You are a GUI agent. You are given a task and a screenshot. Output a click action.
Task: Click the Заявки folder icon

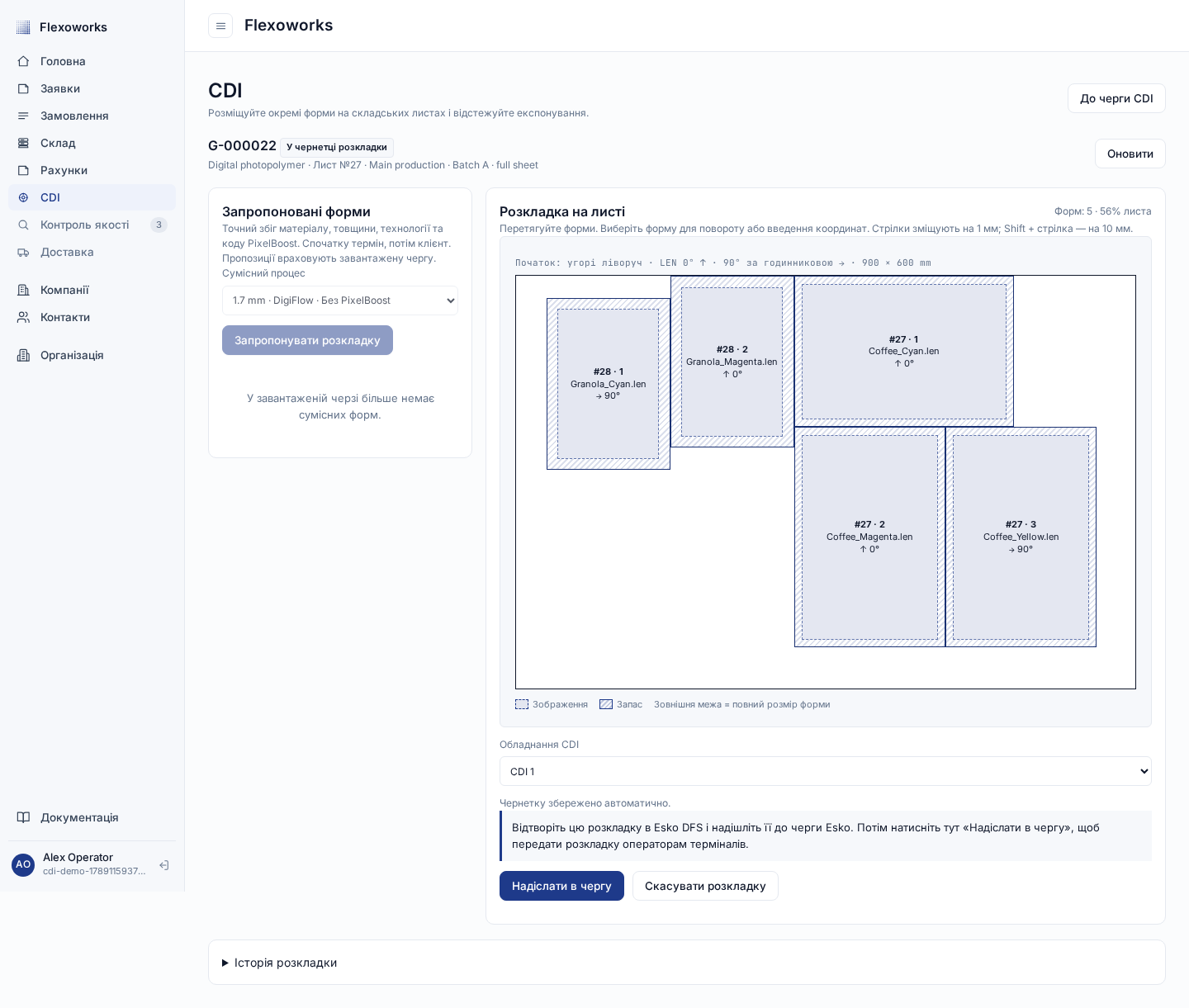tap(23, 88)
